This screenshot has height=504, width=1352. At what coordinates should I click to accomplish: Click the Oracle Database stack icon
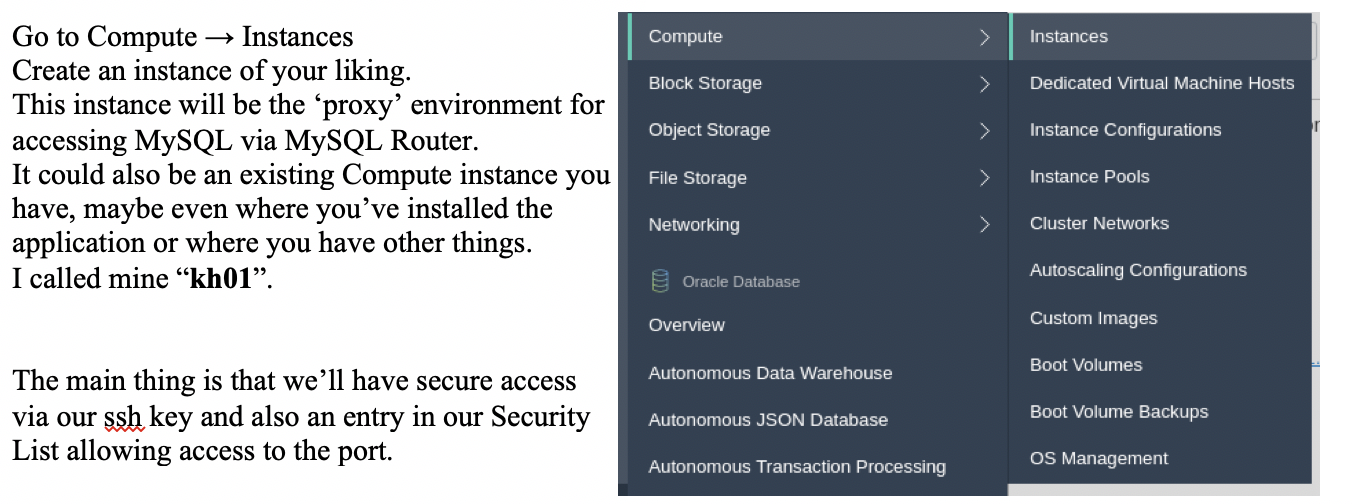(x=660, y=282)
